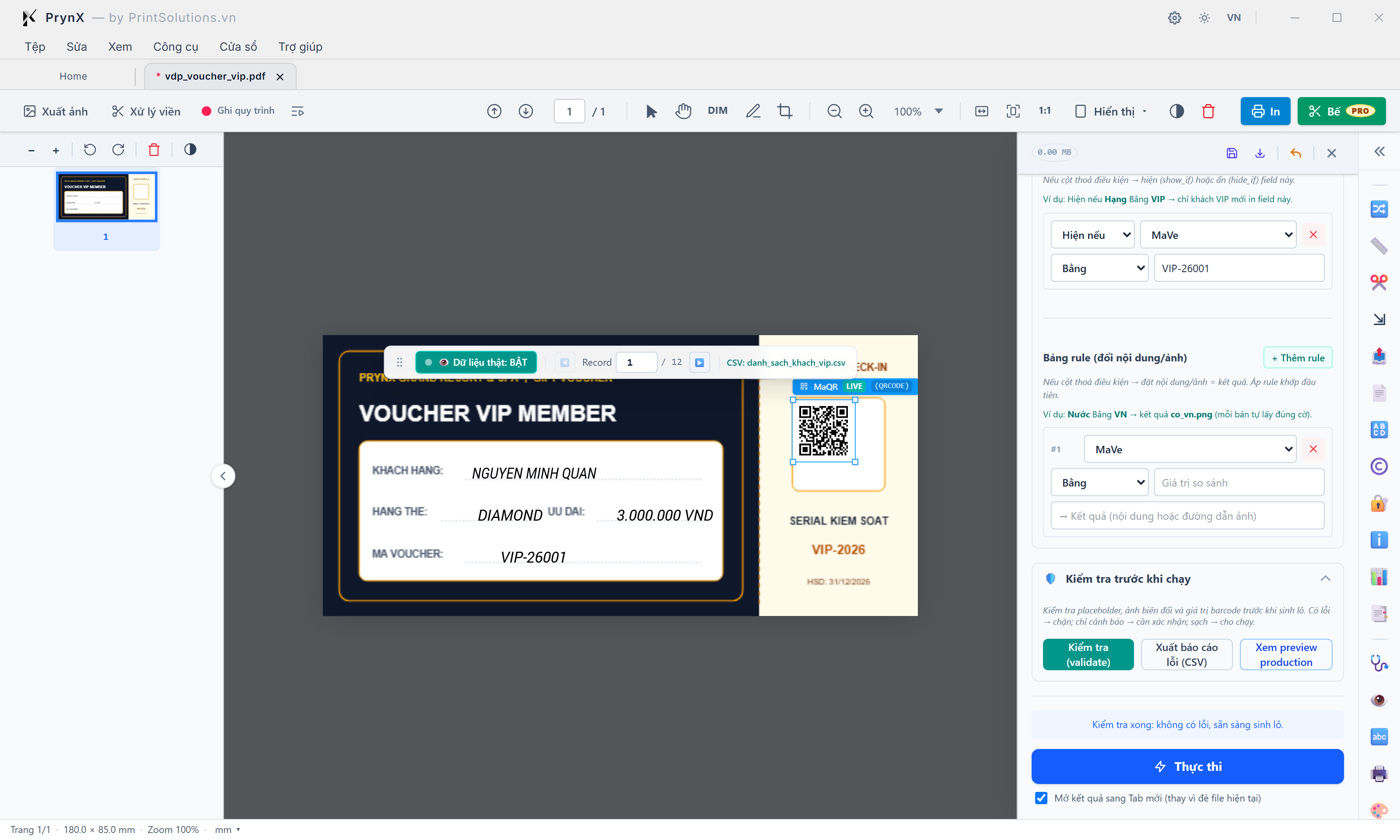Zoom out with the minus magnifier
Viewport: 1400px width, 840px height.
834,112
